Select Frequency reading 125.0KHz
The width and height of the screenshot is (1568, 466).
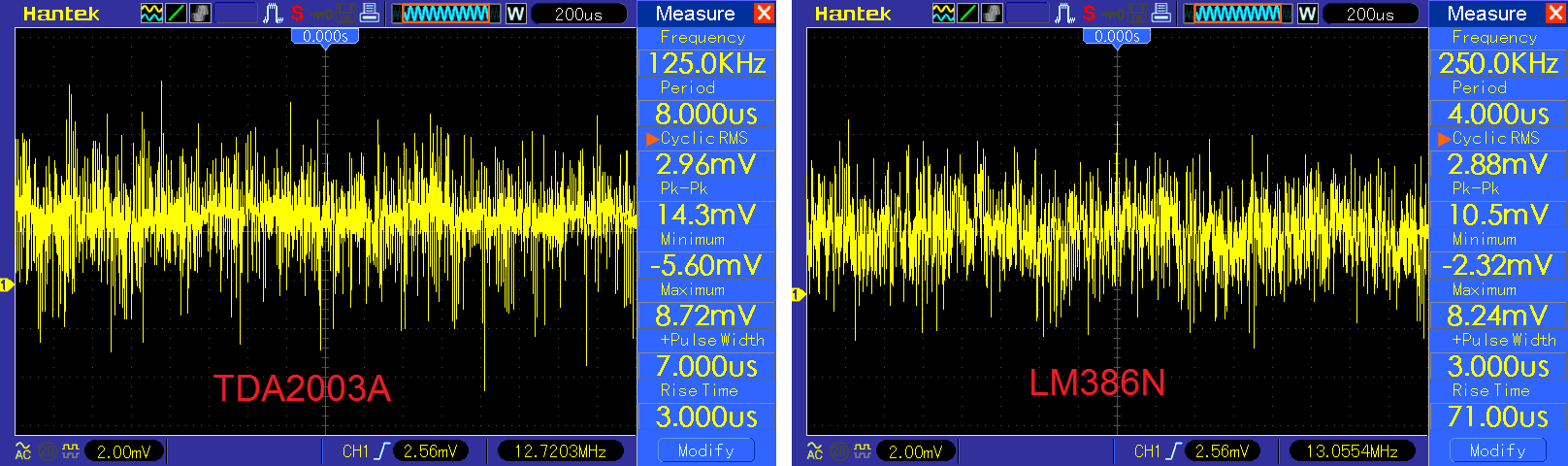[706, 63]
